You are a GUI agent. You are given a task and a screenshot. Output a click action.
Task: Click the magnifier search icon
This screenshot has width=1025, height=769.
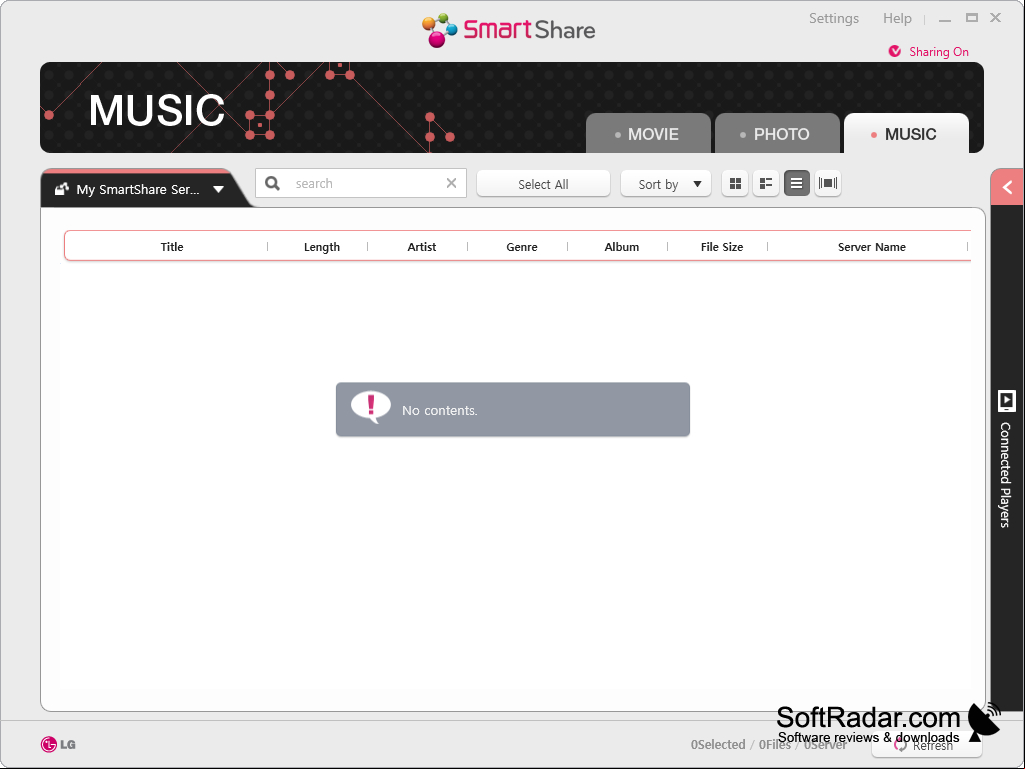(x=273, y=184)
